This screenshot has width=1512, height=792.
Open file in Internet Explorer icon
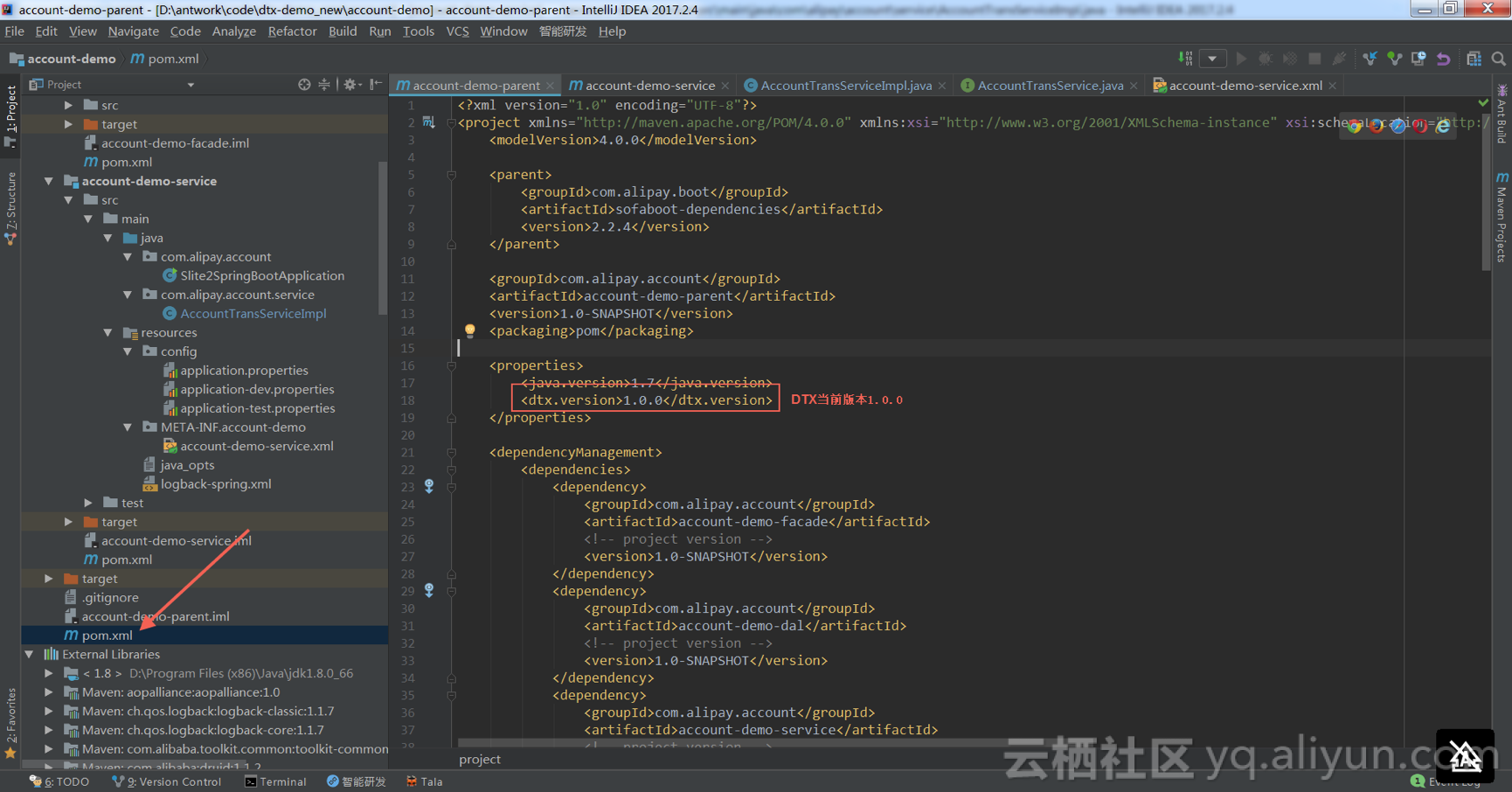coord(1443,126)
